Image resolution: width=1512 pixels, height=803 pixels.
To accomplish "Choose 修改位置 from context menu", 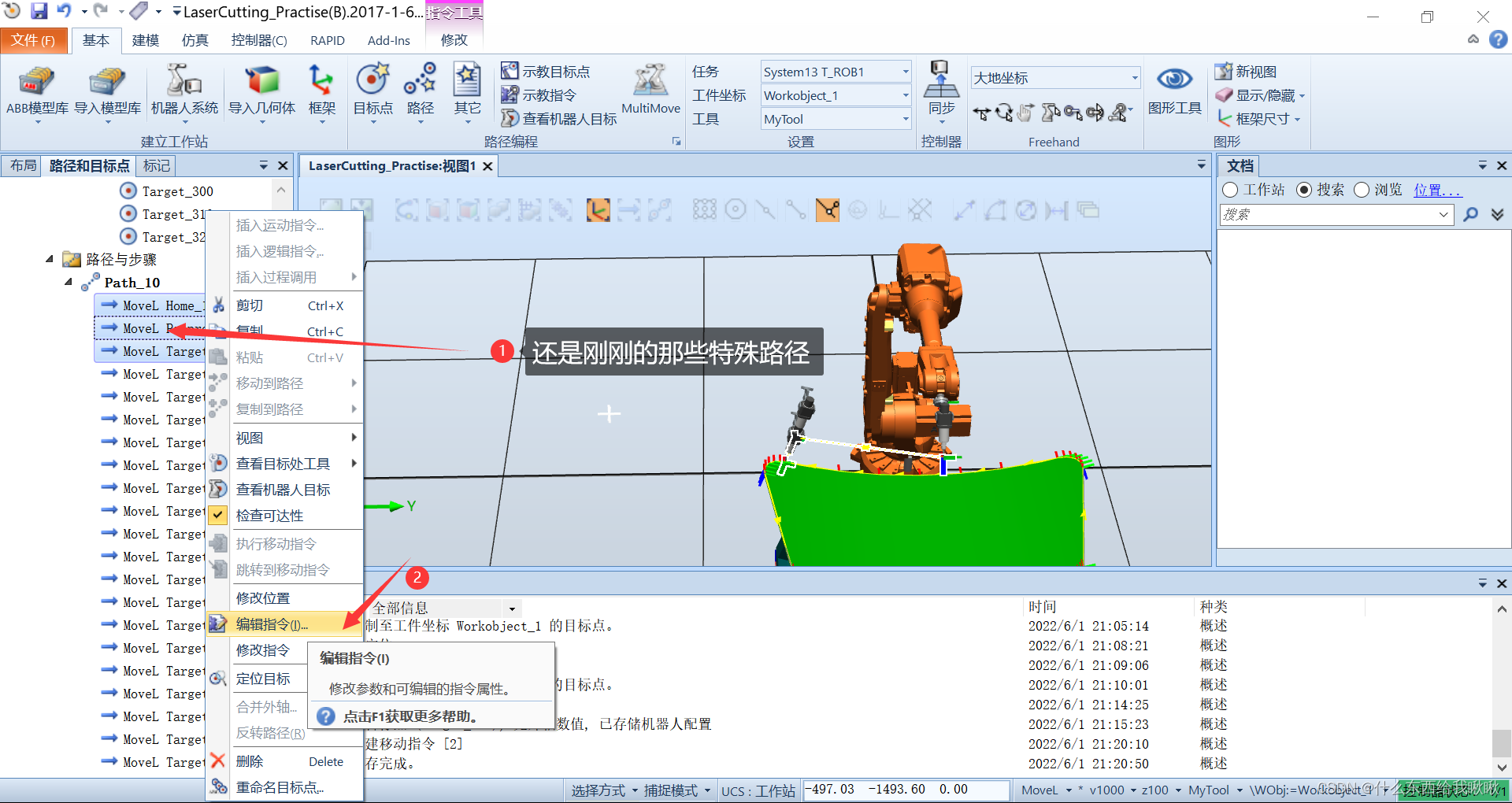I will (284, 598).
